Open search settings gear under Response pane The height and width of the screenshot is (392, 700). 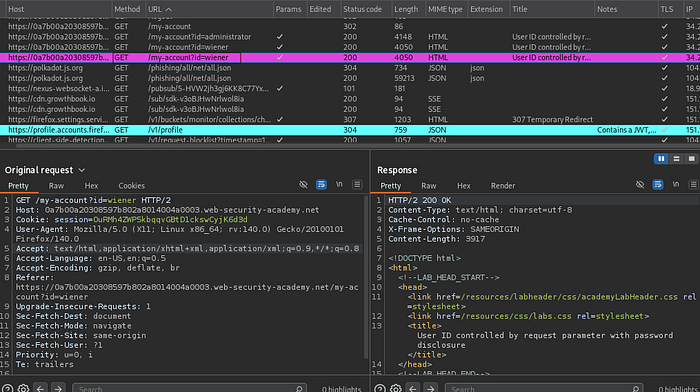tap(396, 388)
